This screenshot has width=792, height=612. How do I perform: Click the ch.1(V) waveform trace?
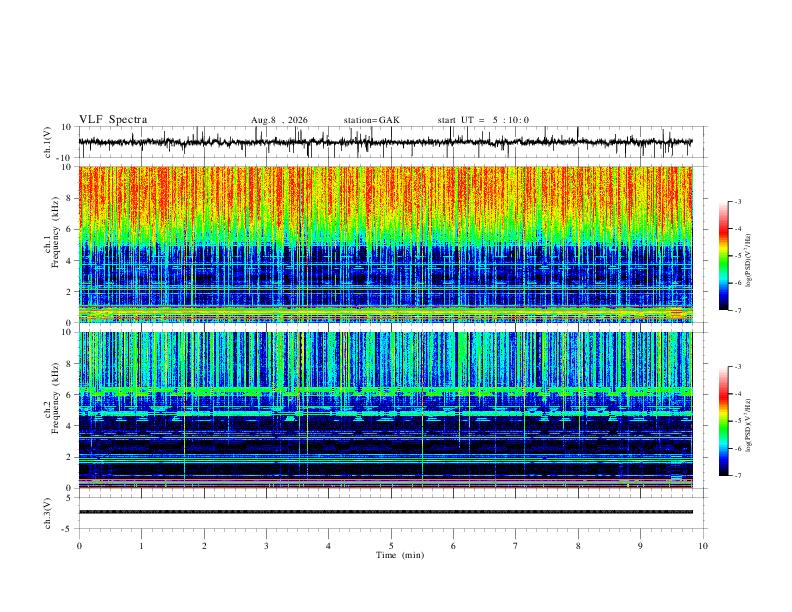tap(386, 142)
